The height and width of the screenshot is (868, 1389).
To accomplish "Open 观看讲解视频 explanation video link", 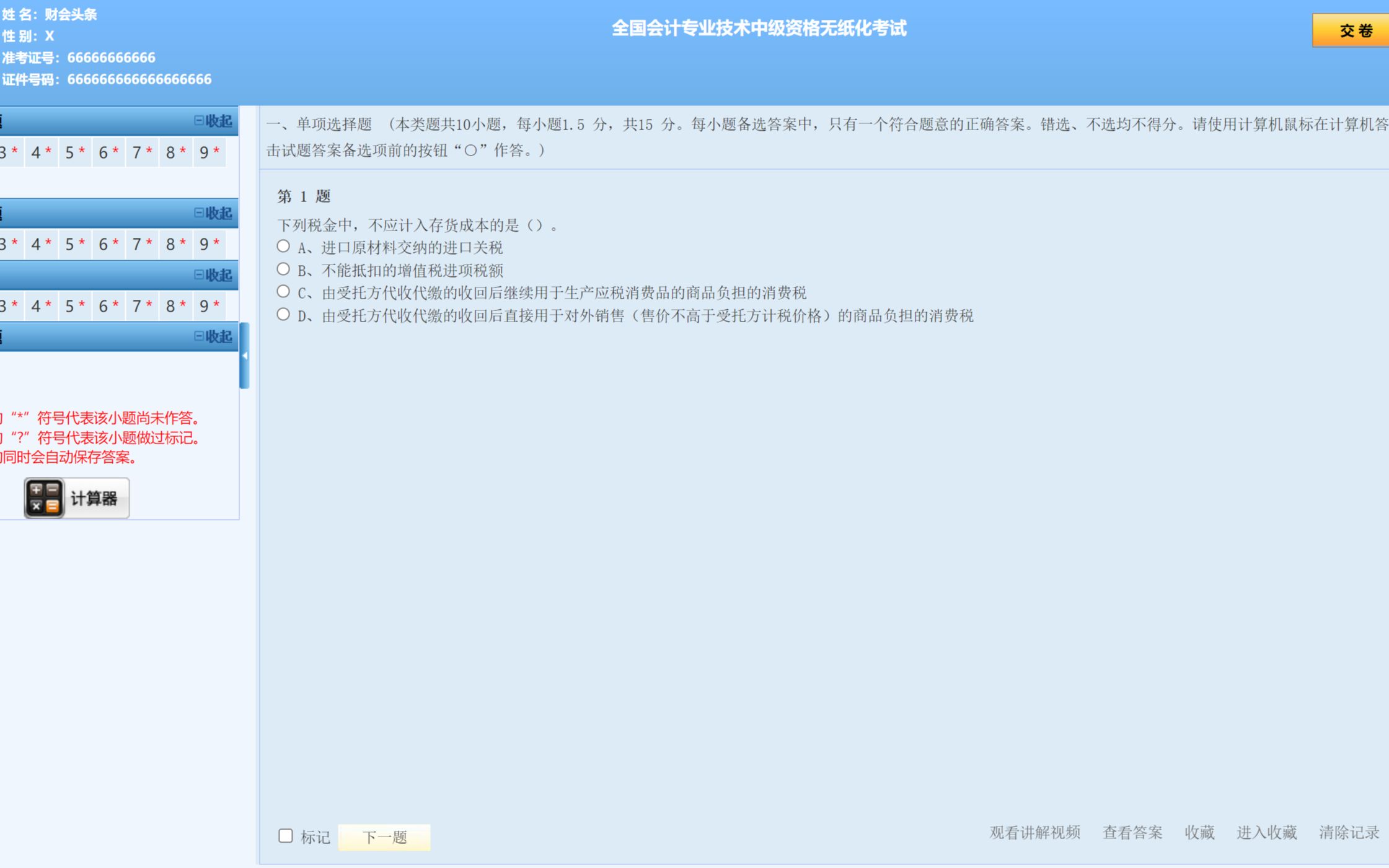I will point(1034,832).
